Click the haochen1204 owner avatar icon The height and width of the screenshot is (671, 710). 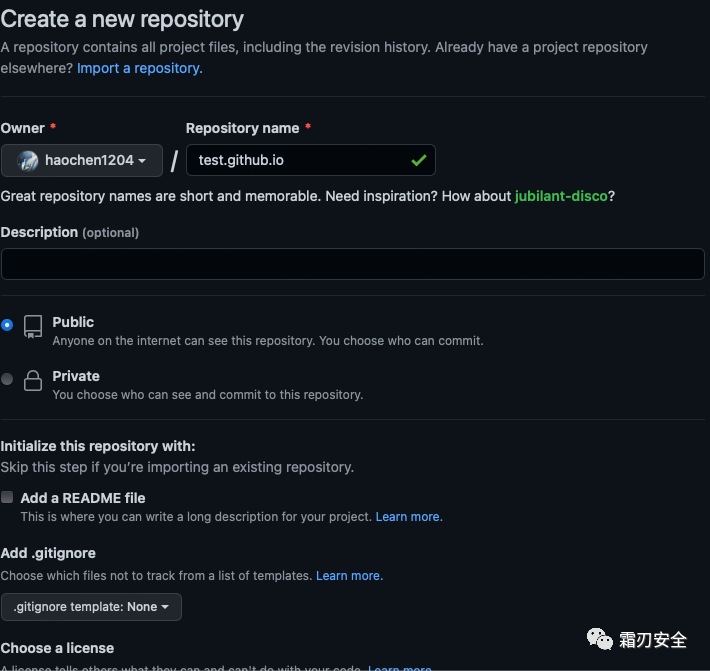[x=28, y=161]
